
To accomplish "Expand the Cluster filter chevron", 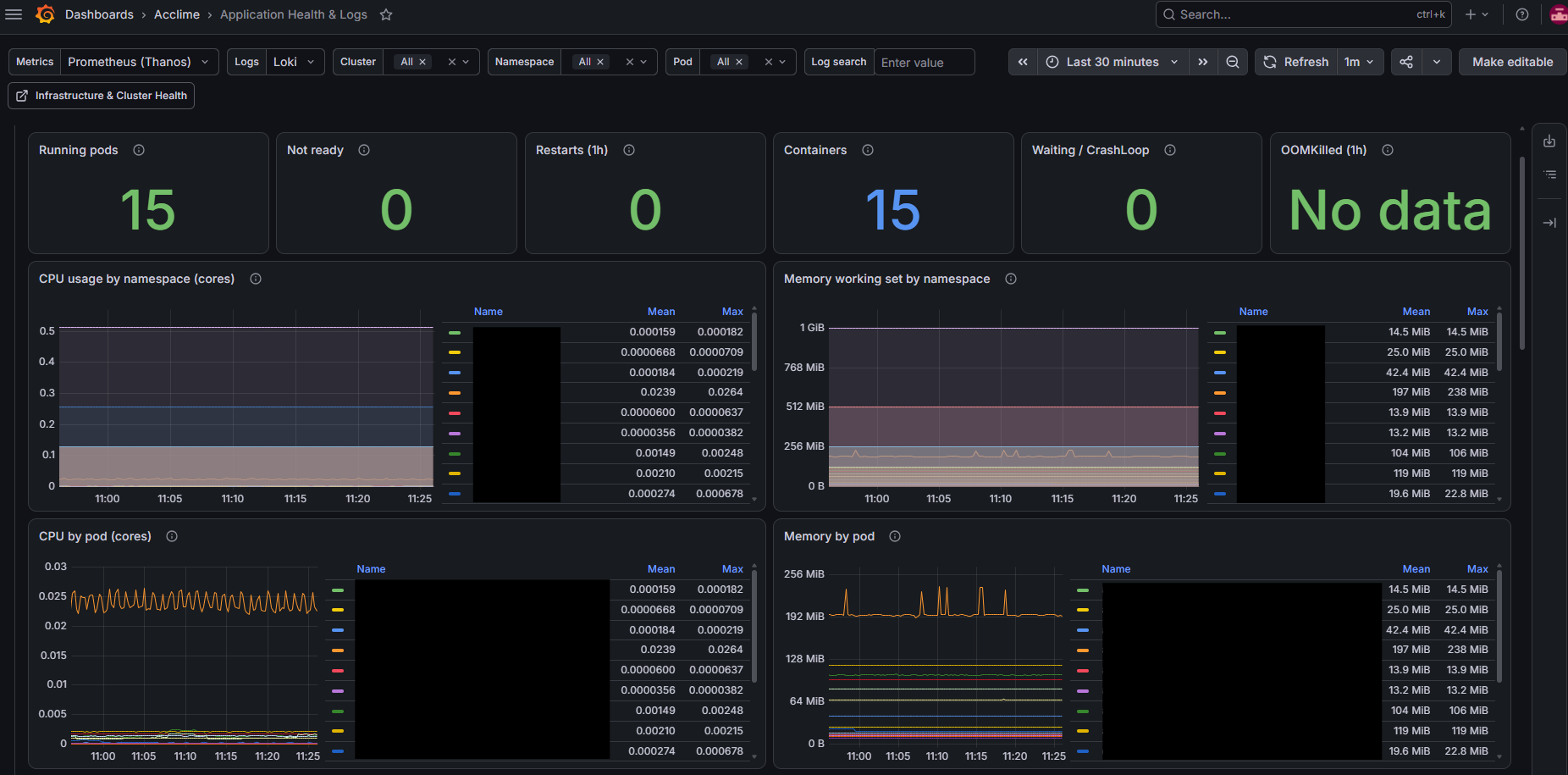I will pos(466,62).
